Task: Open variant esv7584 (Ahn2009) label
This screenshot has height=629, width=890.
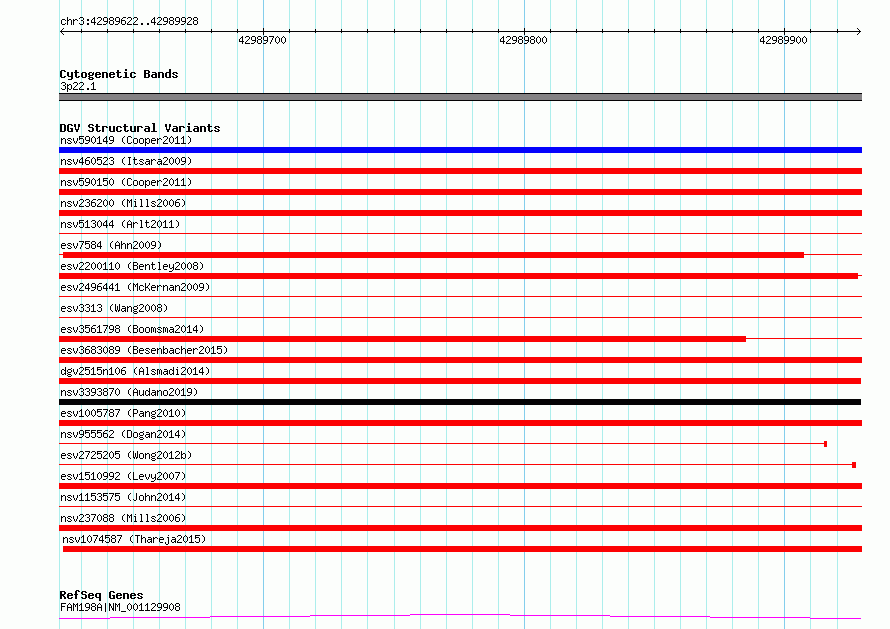Action: [111, 245]
